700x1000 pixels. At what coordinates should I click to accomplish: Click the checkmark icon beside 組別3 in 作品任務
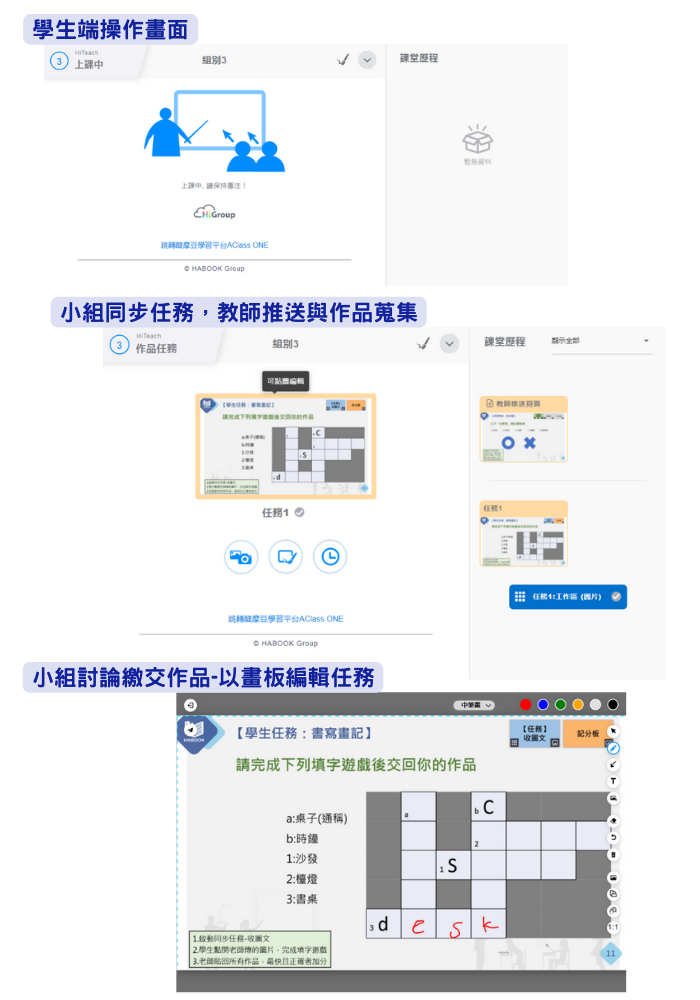pos(424,343)
